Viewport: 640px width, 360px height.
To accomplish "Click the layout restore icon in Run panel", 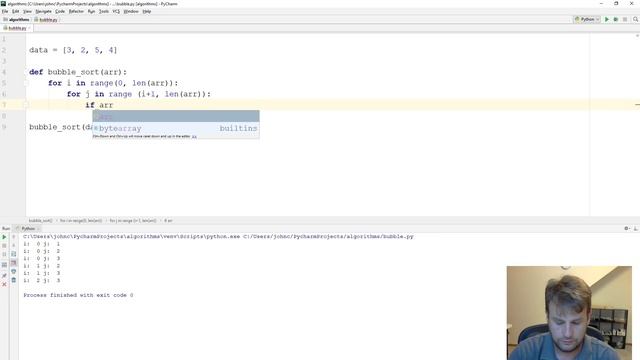I will pos(4,265).
